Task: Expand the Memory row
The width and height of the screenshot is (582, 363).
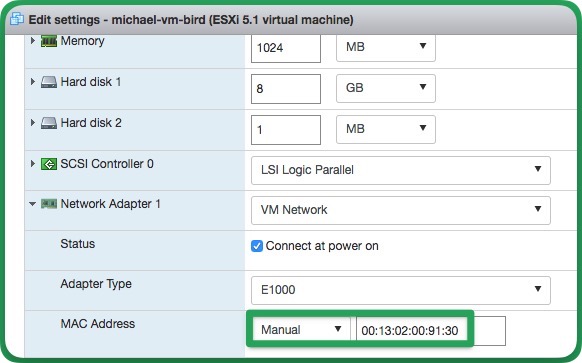Action: click(32, 40)
